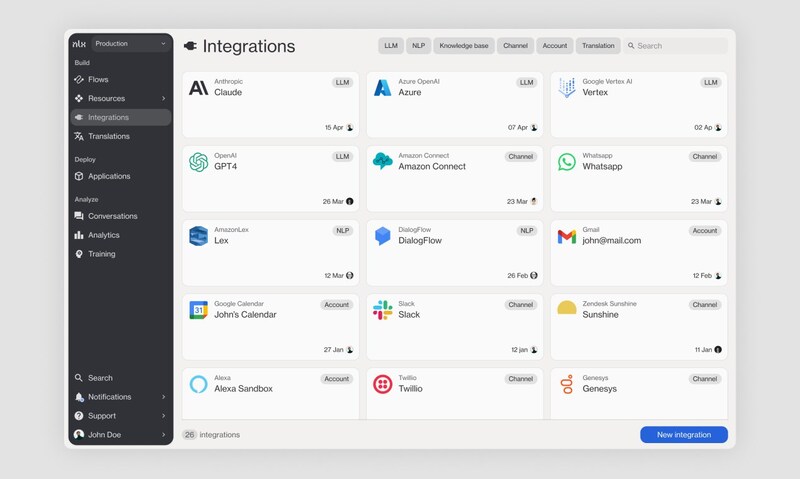800x479 pixels.
Task: Toggle the Channel filter chip
Action: [x=515, y=46]
